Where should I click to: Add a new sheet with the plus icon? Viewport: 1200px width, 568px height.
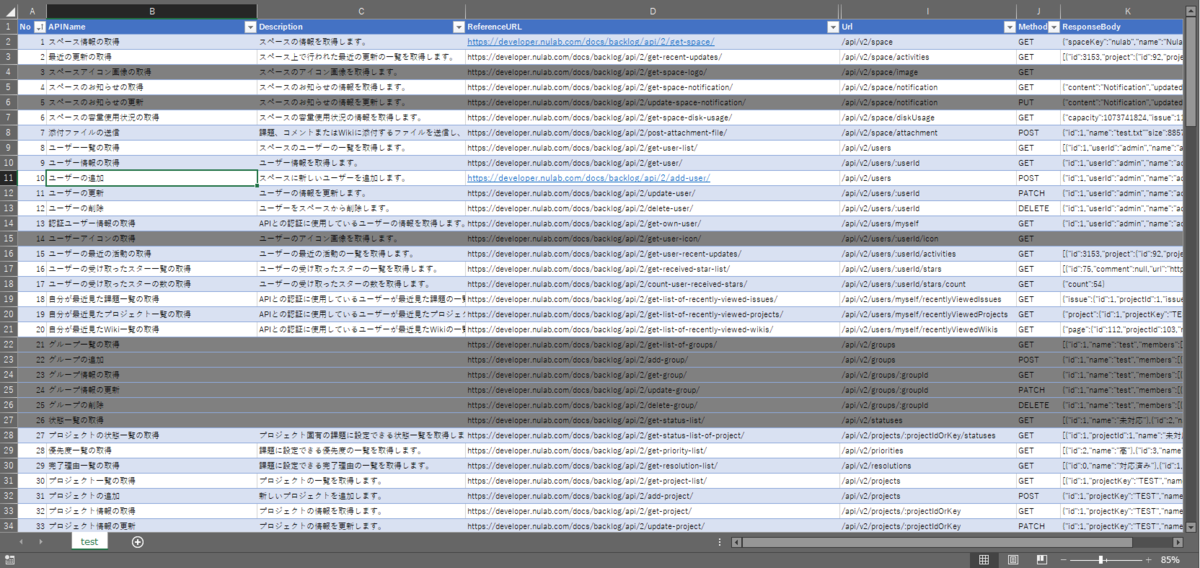click(138, 542)
